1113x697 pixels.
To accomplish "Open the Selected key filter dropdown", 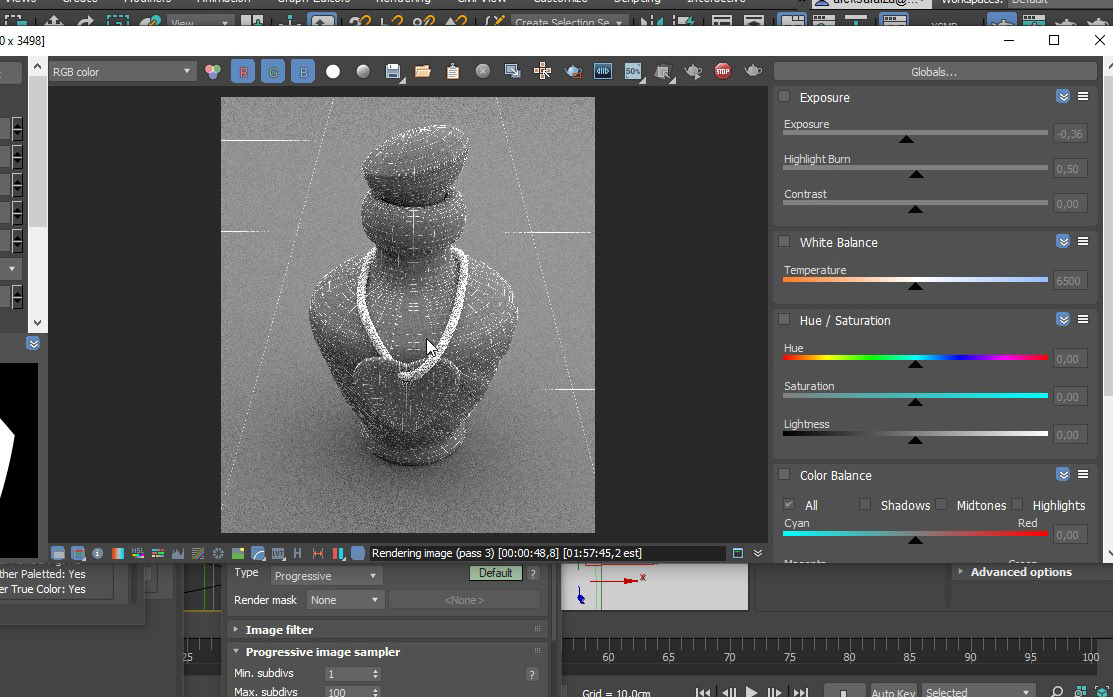I will [x=977, y=691].
